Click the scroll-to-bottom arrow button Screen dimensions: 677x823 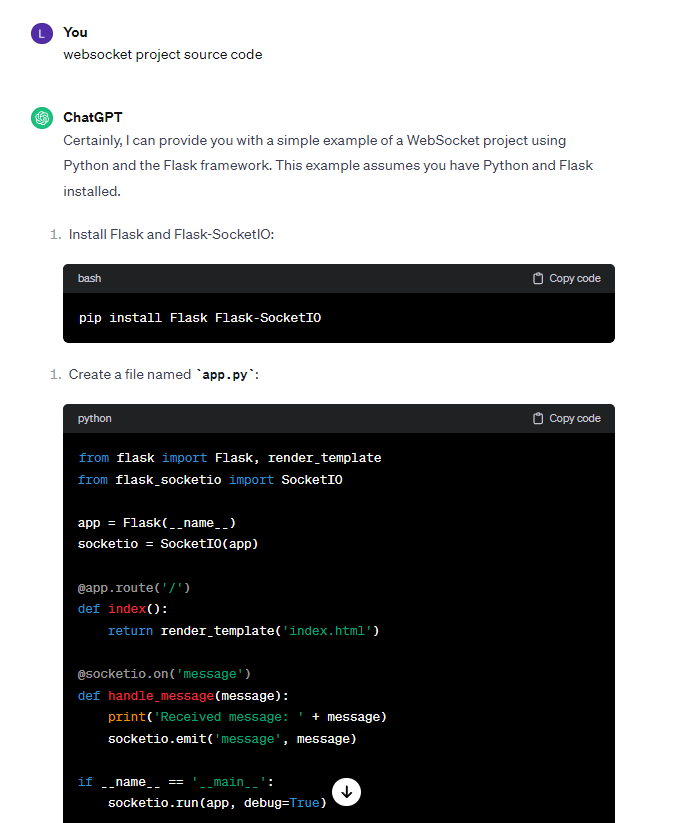[346, 792]
